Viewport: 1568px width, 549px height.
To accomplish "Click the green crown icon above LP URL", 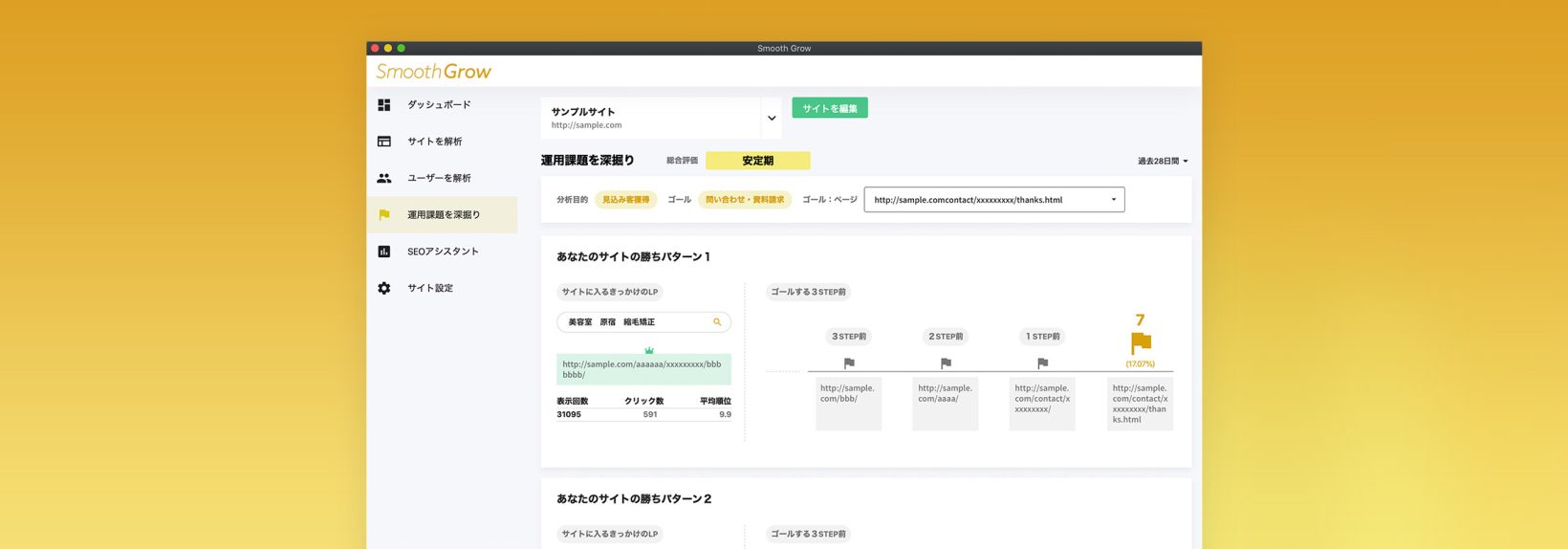I will (x=649, y=350).
